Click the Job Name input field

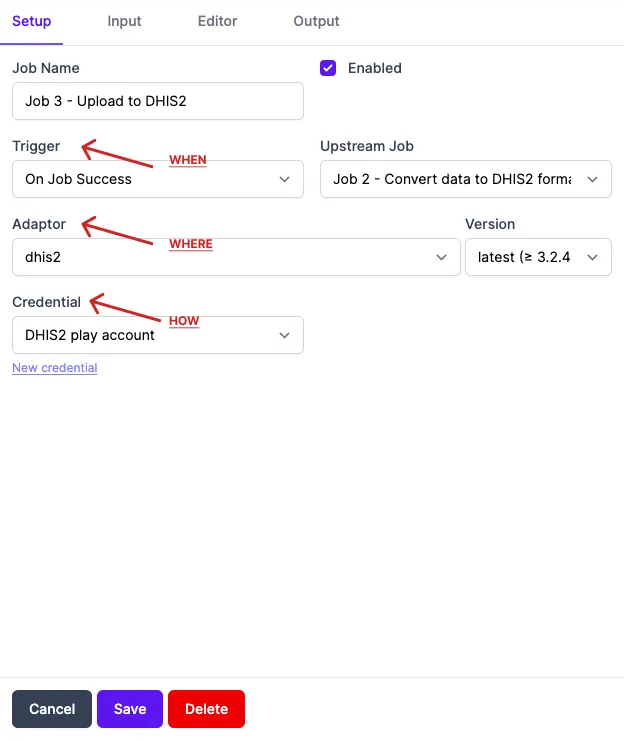tap(158, 101)
